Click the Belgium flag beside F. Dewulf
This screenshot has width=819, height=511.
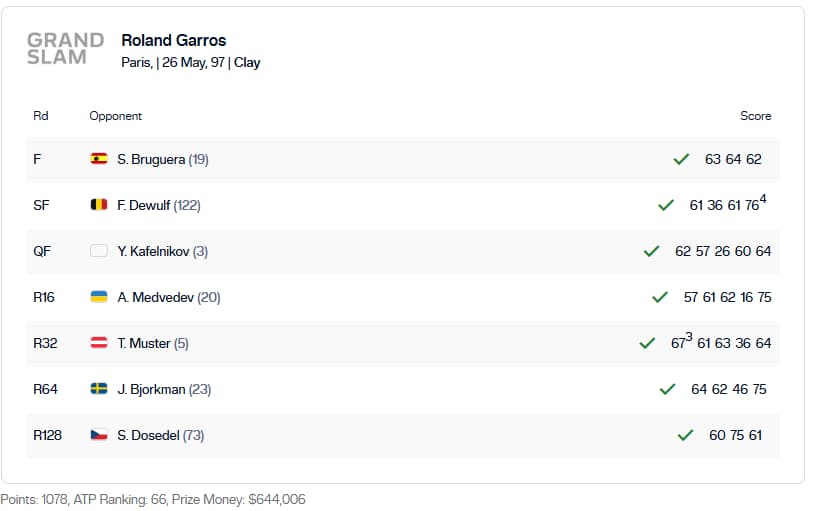pos(99,205)
